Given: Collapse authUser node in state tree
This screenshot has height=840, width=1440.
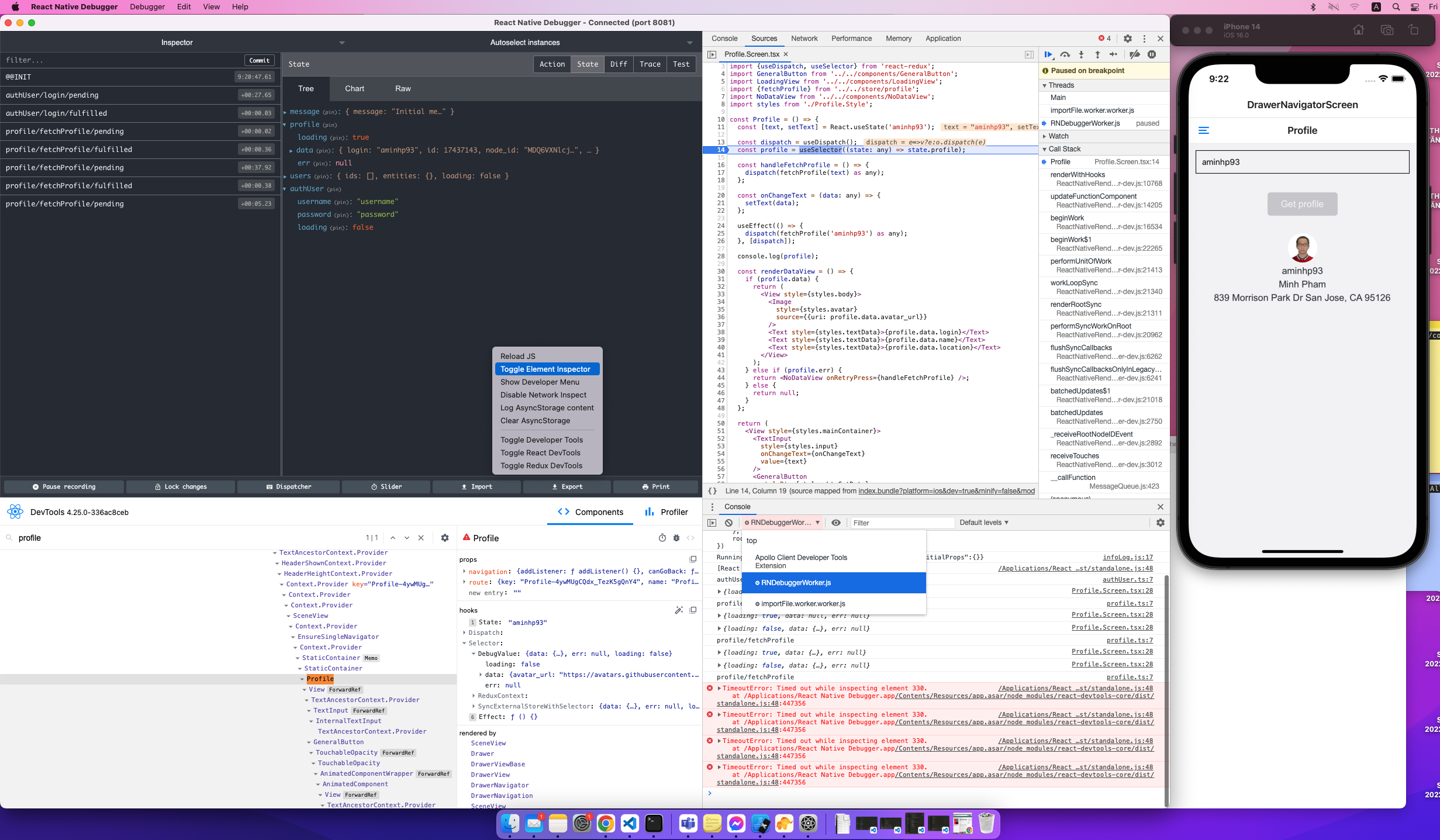Looking at the screenshot, I should click(285, 189).
